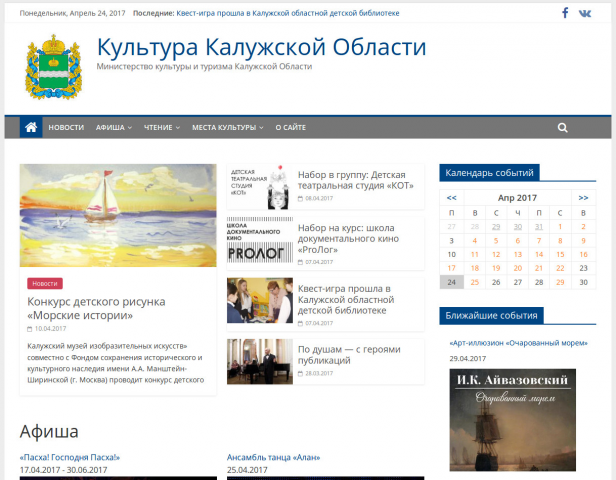The image size is (616, 480).
Task: Select calendar date 31 of previous month
Action: 539,227
